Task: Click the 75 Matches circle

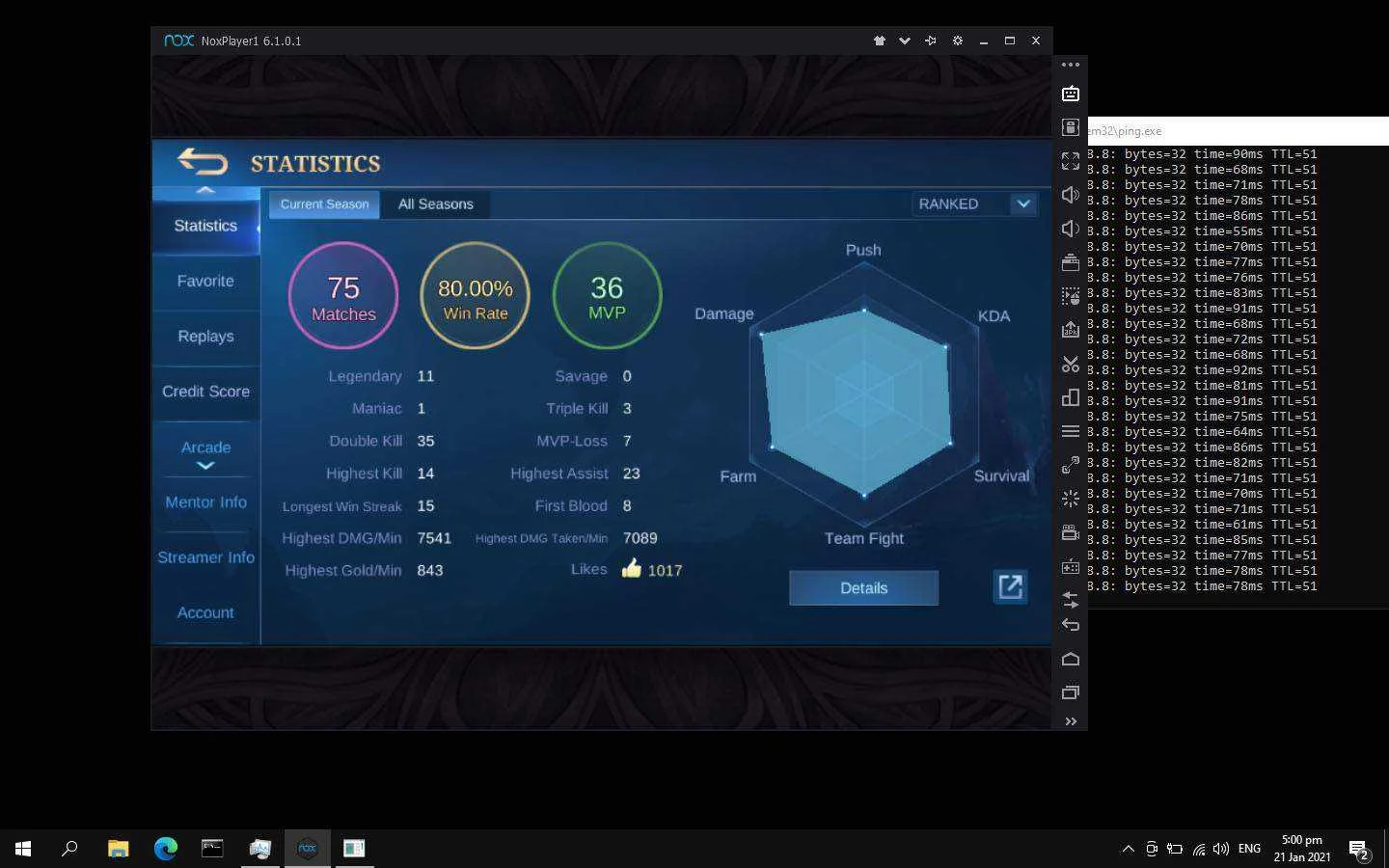Action: pos(343,295)
